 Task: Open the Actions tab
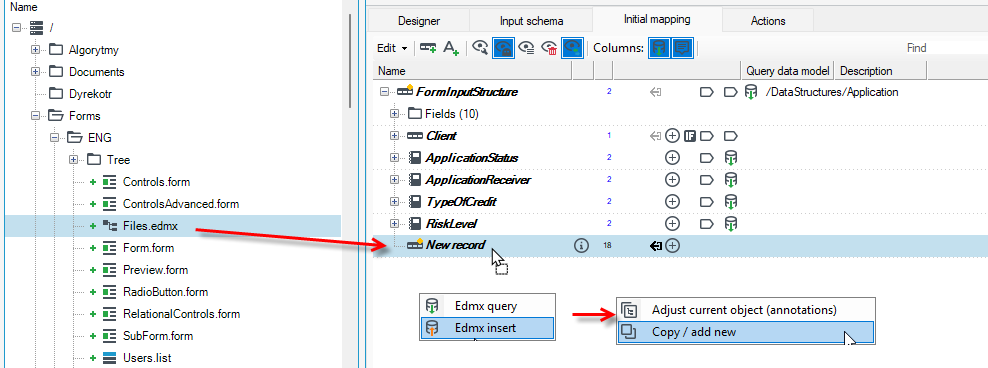768,21
